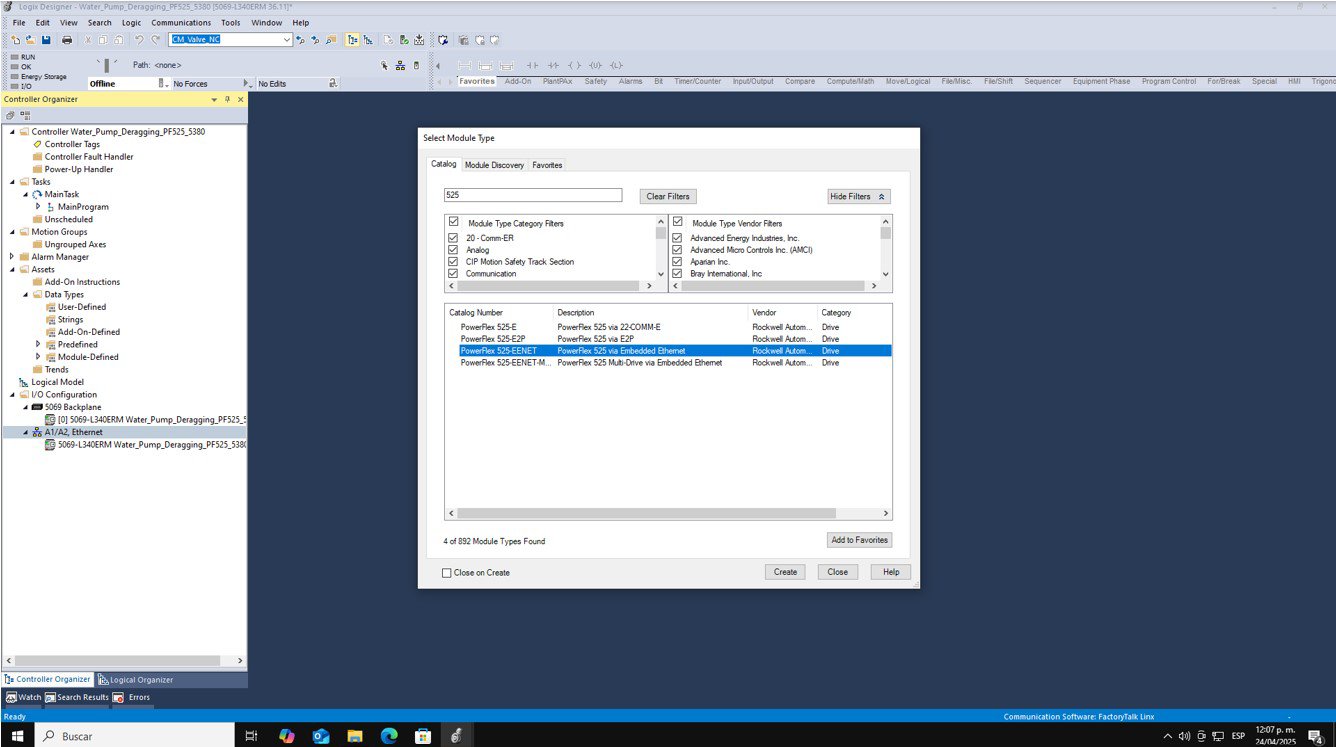Uncheck the Aparian Inc. vendor filter
Image resolution: width=1336 pixels, height=747 pixels.
click(678, 261)
